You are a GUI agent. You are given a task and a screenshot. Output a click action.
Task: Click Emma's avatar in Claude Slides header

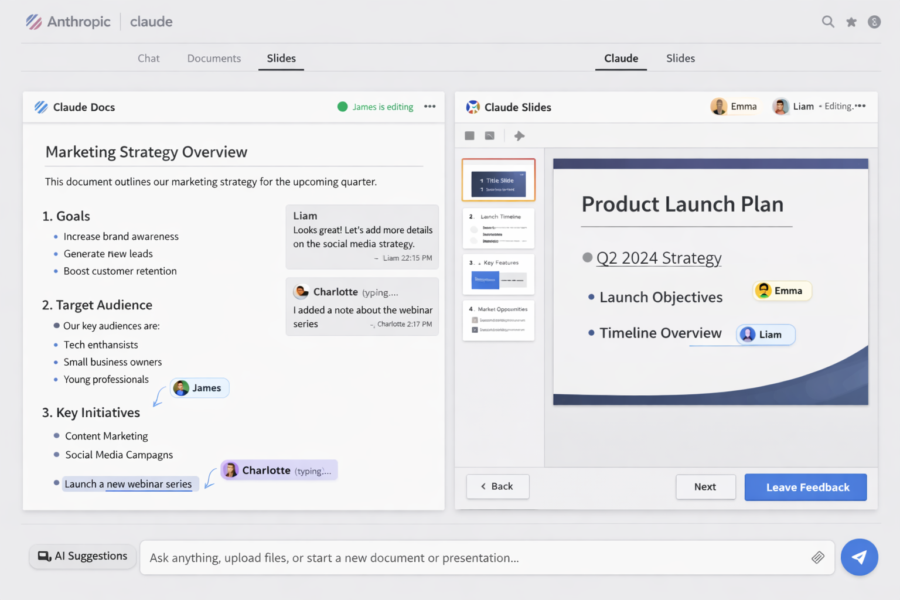coord(718,106)
